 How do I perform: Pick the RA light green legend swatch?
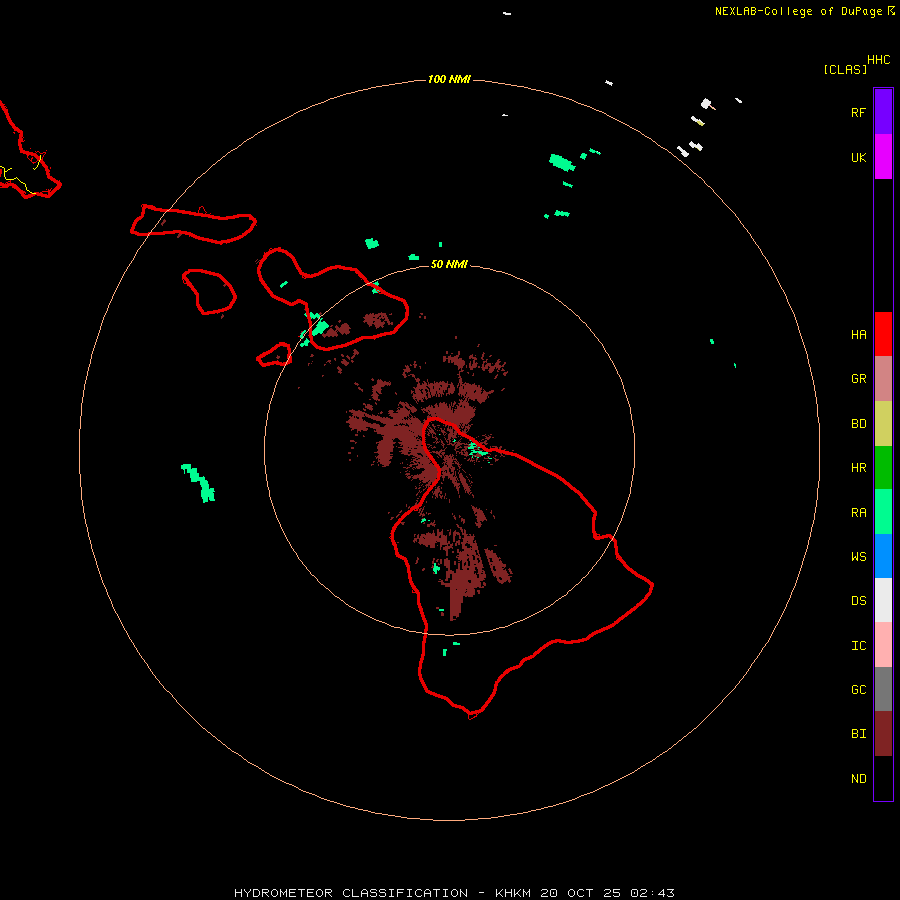(x=883, y=512)
